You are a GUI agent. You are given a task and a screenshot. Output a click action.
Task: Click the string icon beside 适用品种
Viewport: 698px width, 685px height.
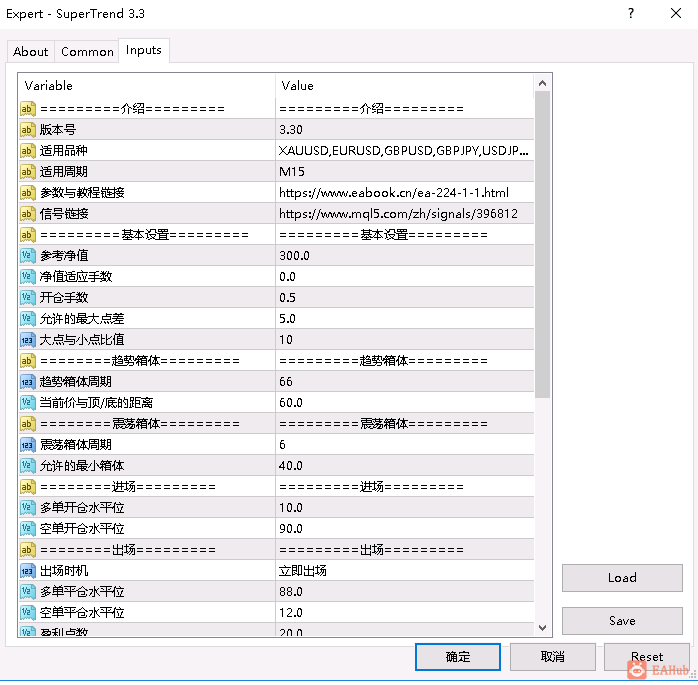pyautogui.click(x=27, y=150)
